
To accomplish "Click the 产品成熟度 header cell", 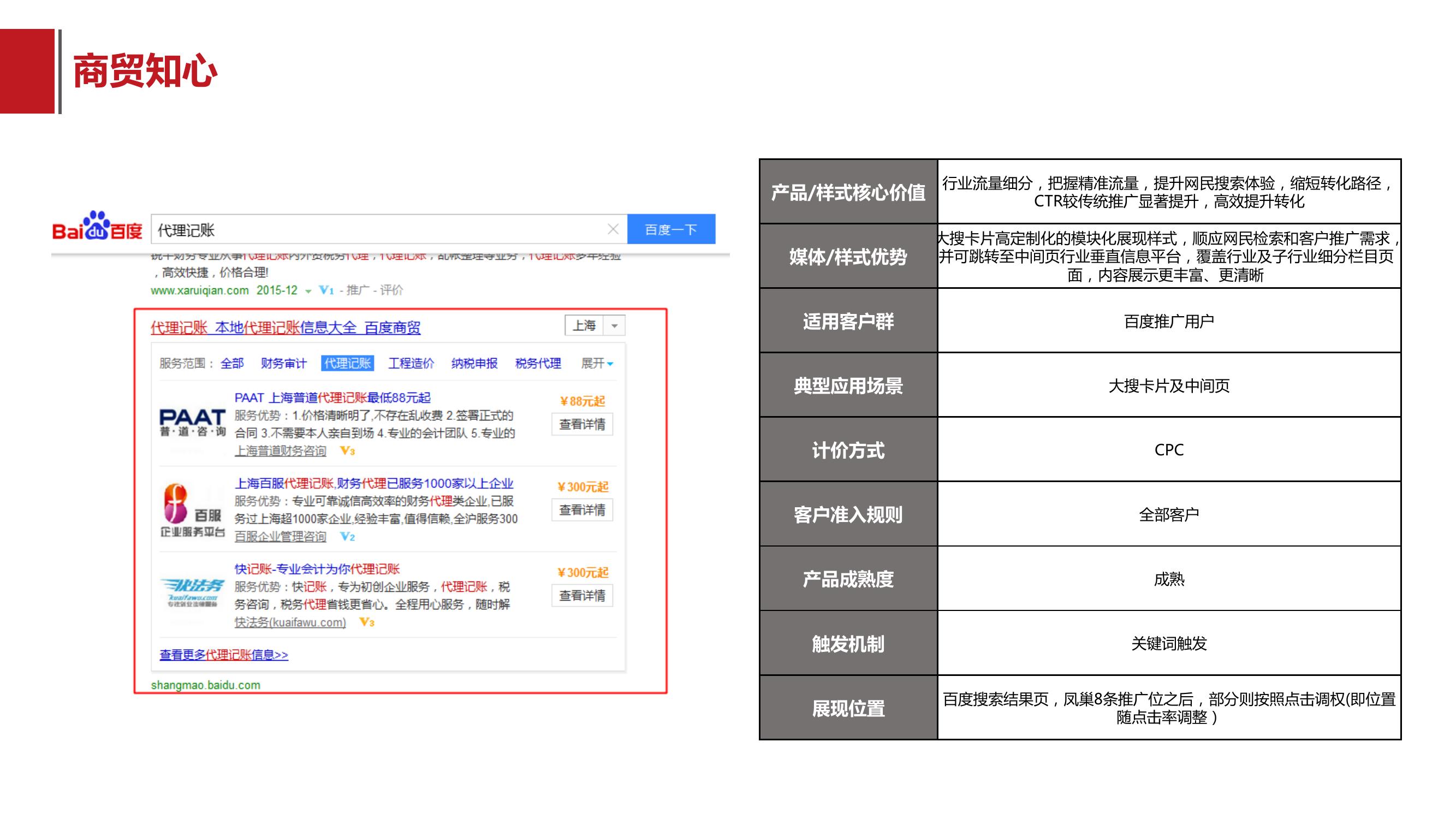I will (x=848, y=578).
